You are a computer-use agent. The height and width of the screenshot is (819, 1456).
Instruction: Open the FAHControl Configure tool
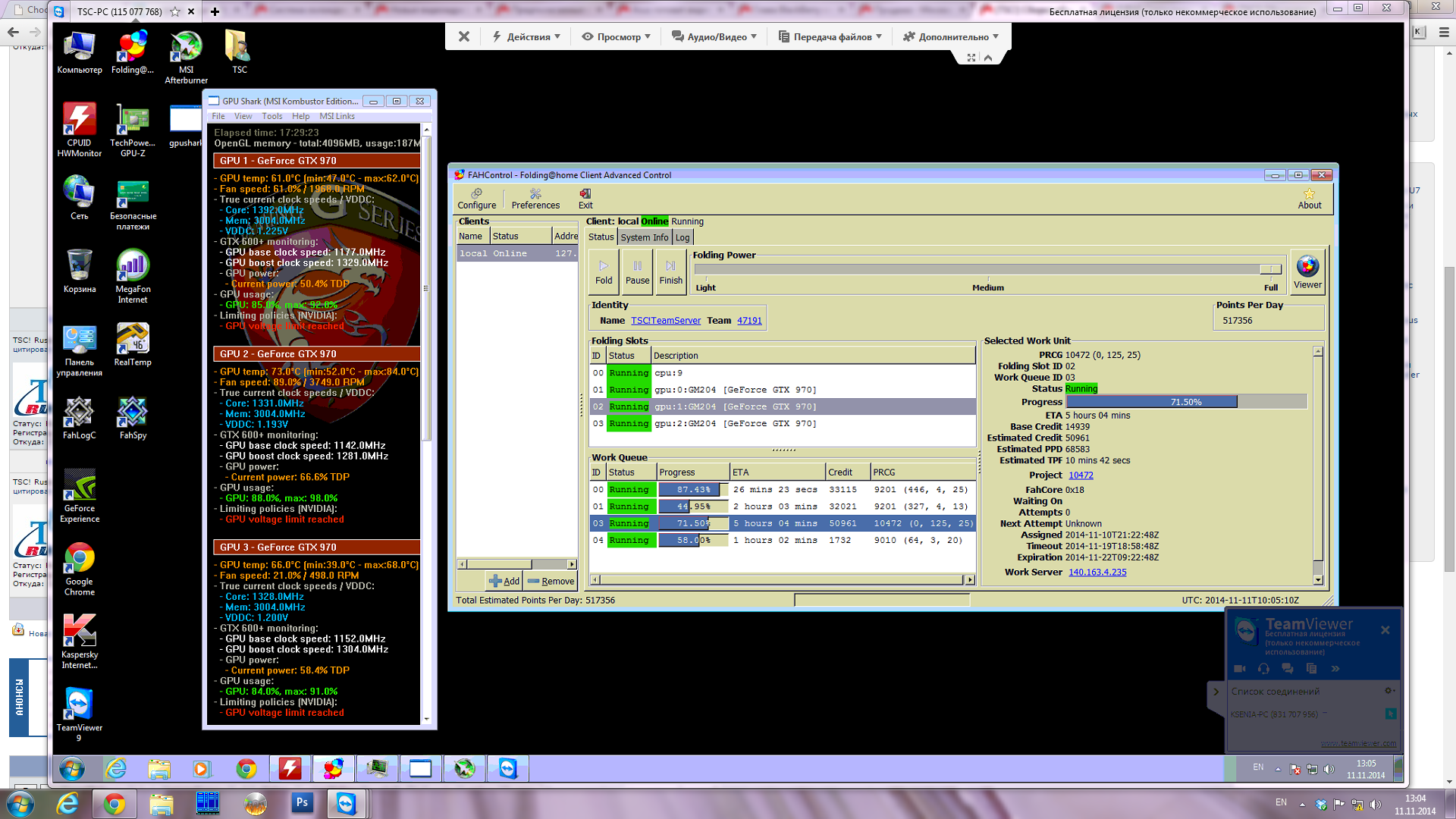pyautogui.click(x=476, y=199)
